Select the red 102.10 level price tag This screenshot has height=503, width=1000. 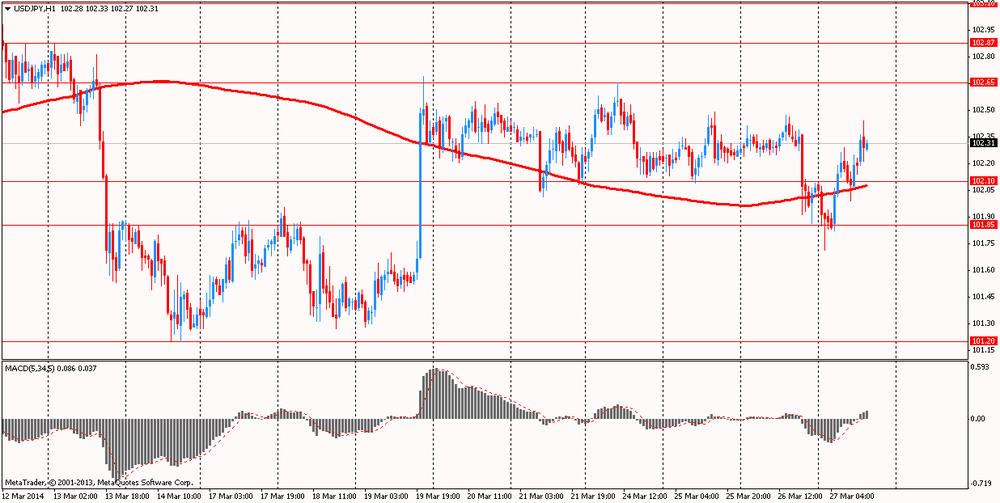[x=983, y=181]
